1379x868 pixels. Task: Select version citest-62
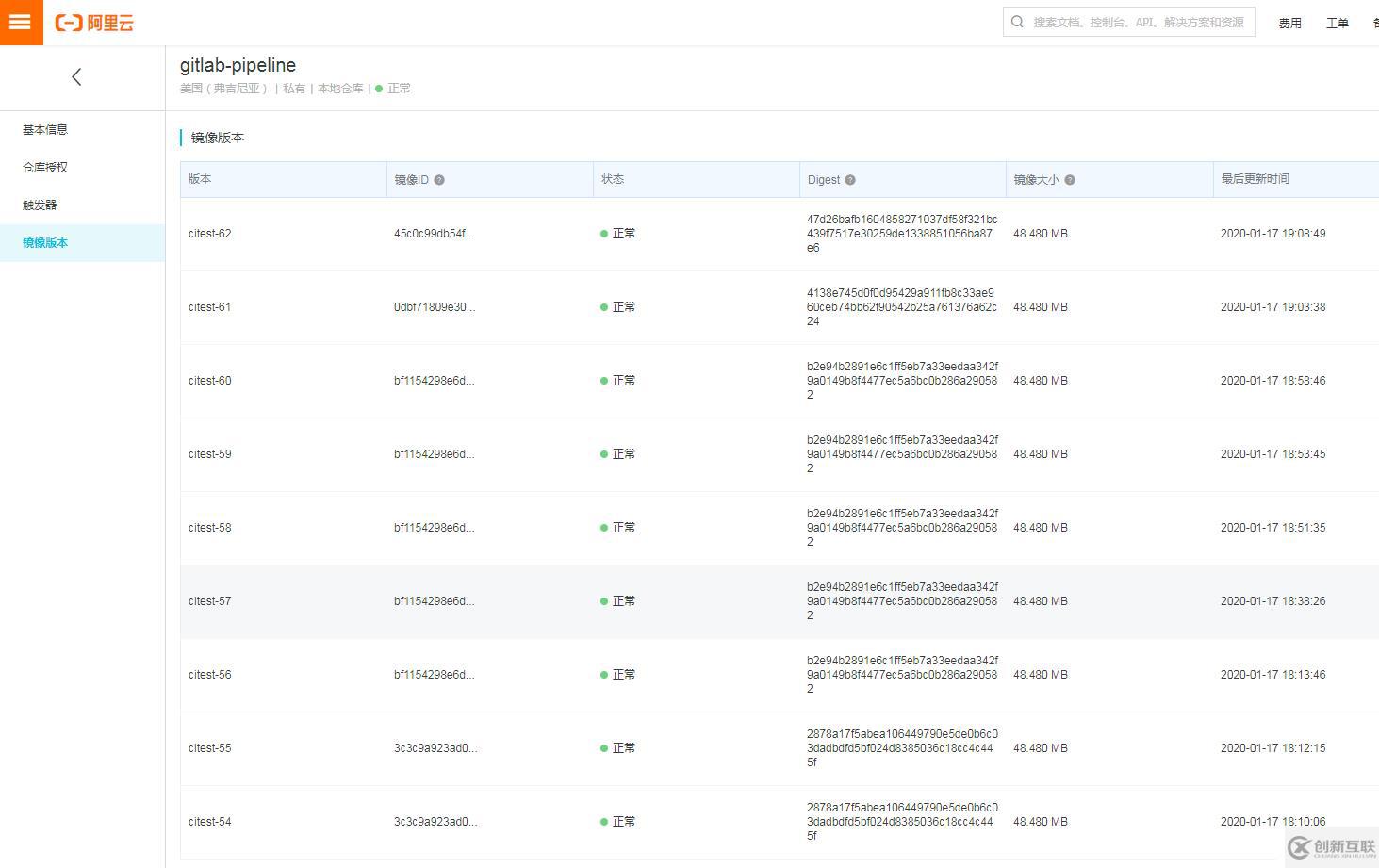tap(209, 234)
